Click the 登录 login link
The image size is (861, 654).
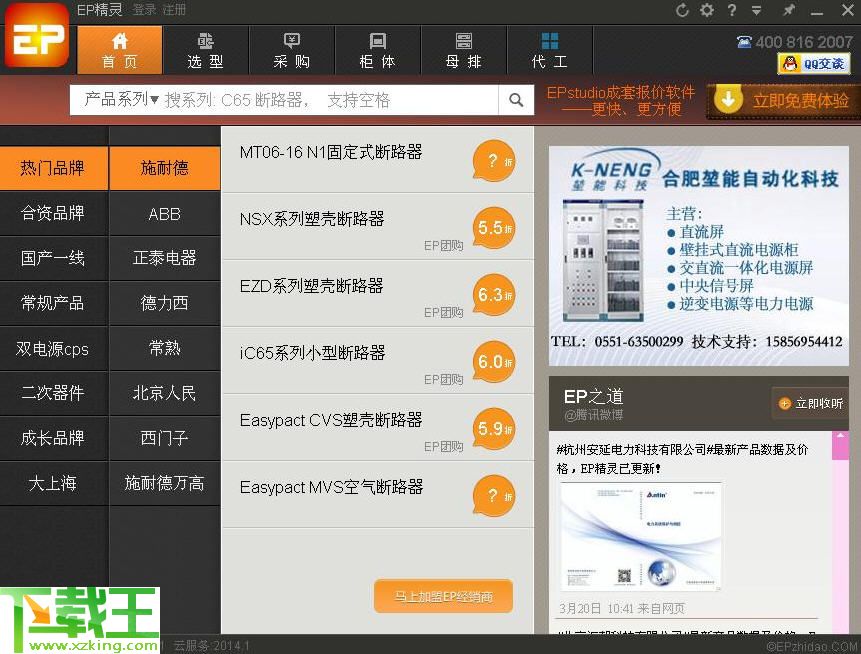[x=144, y=9]
